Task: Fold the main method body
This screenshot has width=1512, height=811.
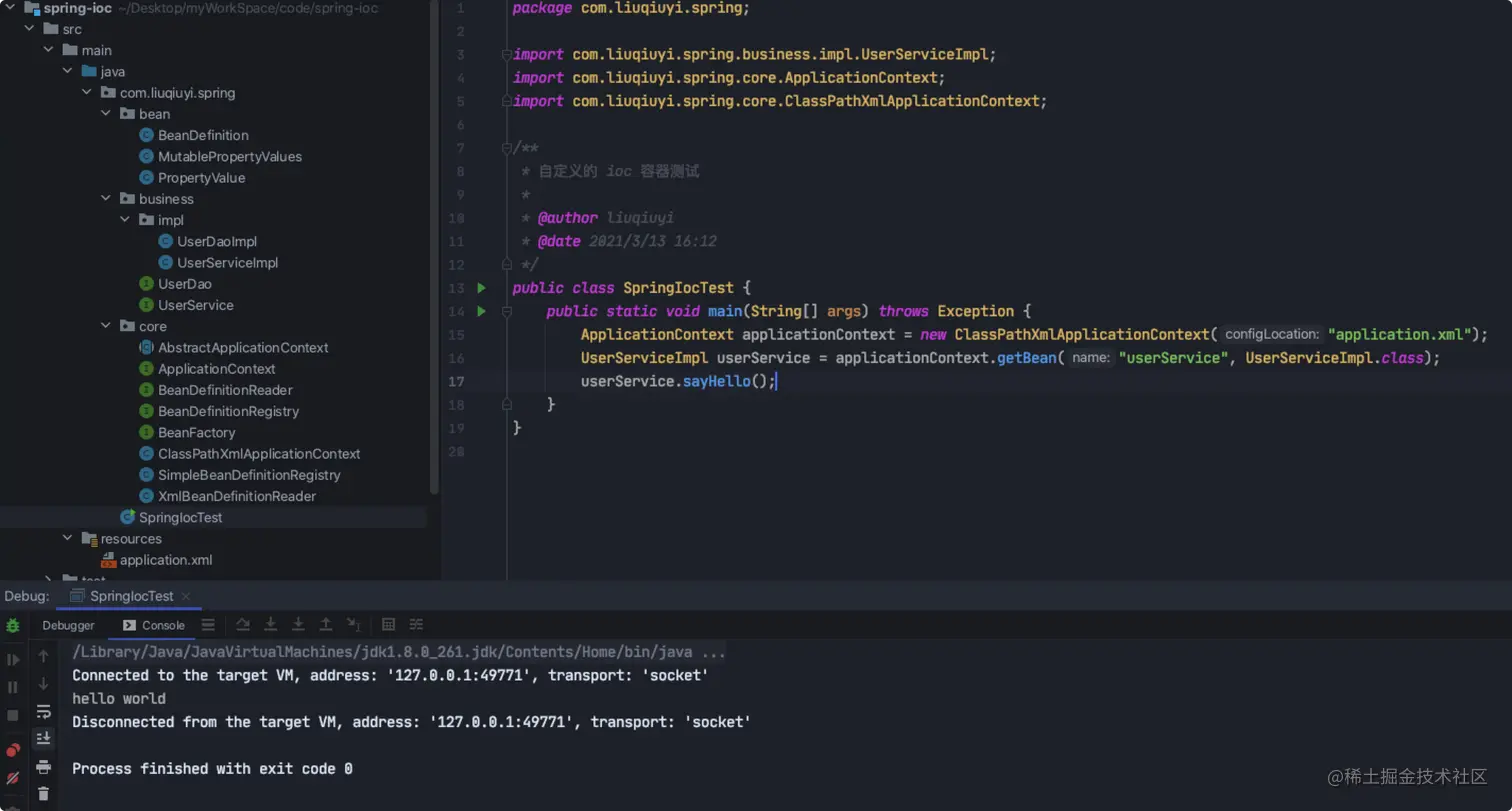Action: 507,311
